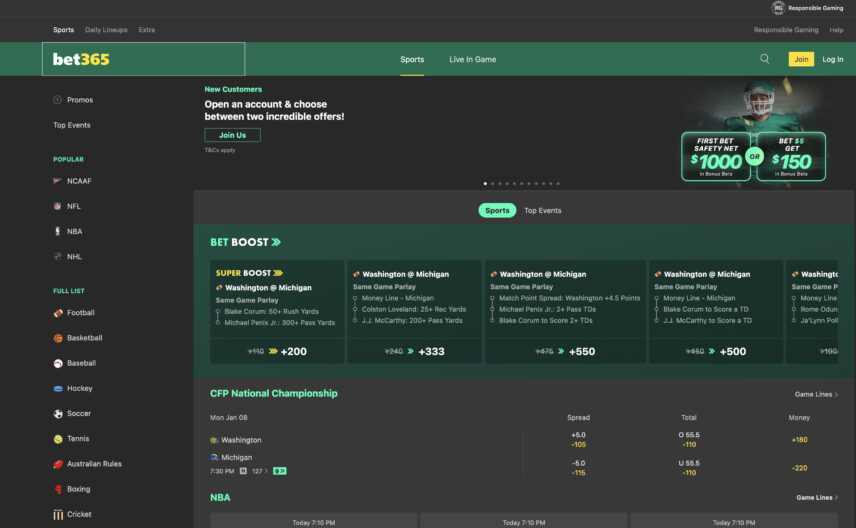The image size is (856, 528).
Task: Click the Michigan team name row
Action: tap(231, 457)
